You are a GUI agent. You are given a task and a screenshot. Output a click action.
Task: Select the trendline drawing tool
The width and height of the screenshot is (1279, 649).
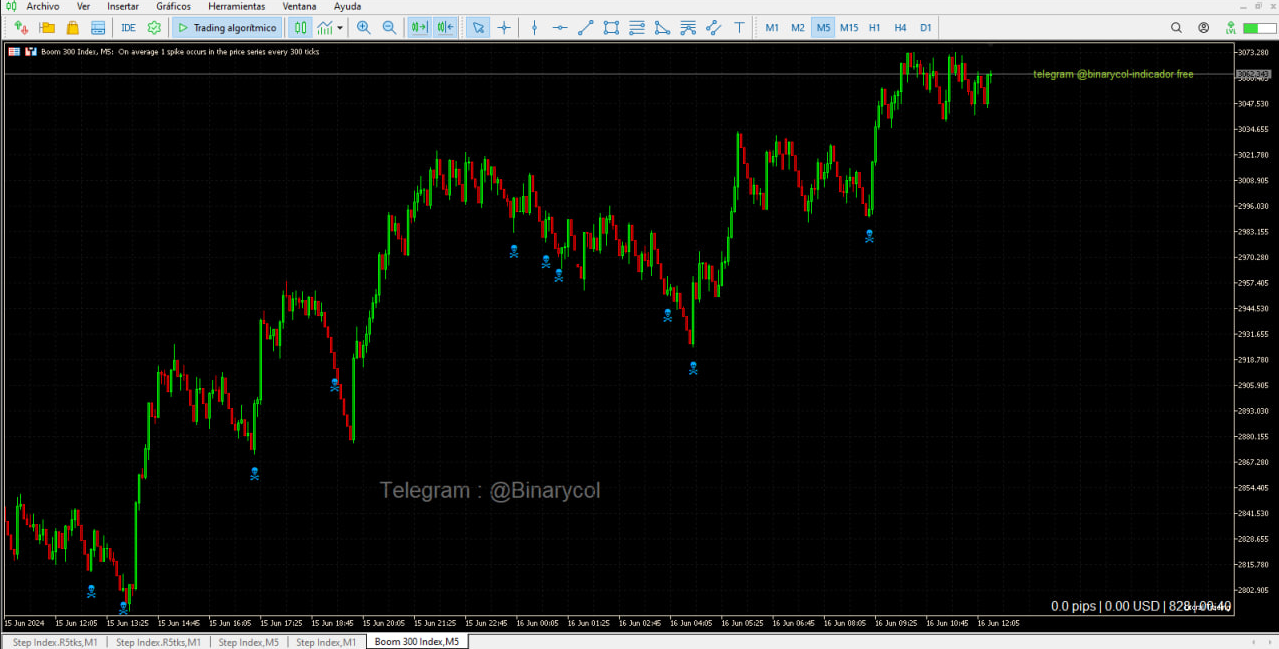(x=586, y=28)
